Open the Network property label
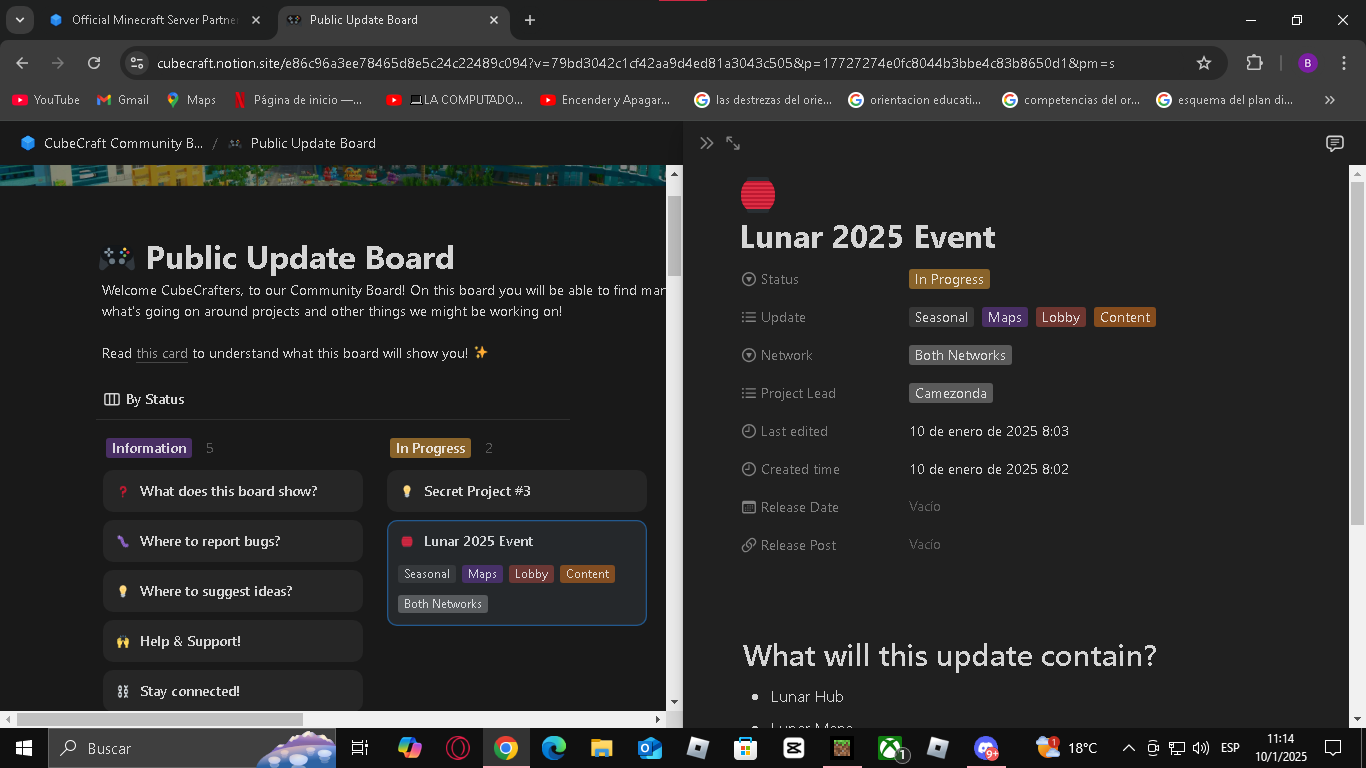Image resolution: width=1366 pixels, height=768 pixels. pyautogui.click(x=777, y=355)
